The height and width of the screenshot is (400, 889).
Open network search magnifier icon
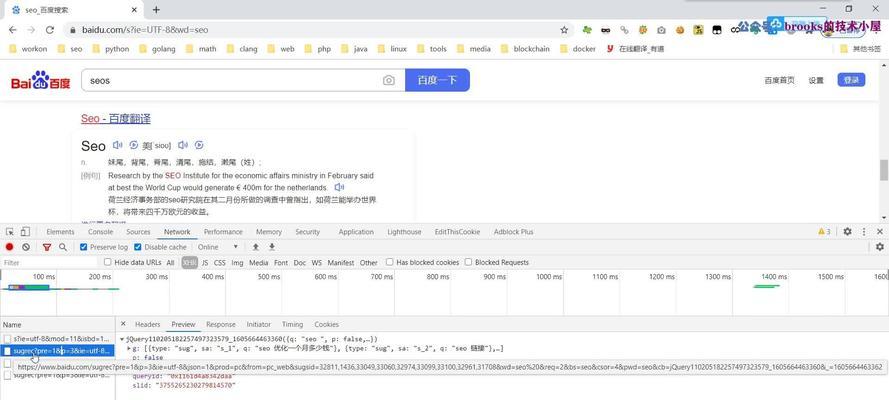pos(63,247)
